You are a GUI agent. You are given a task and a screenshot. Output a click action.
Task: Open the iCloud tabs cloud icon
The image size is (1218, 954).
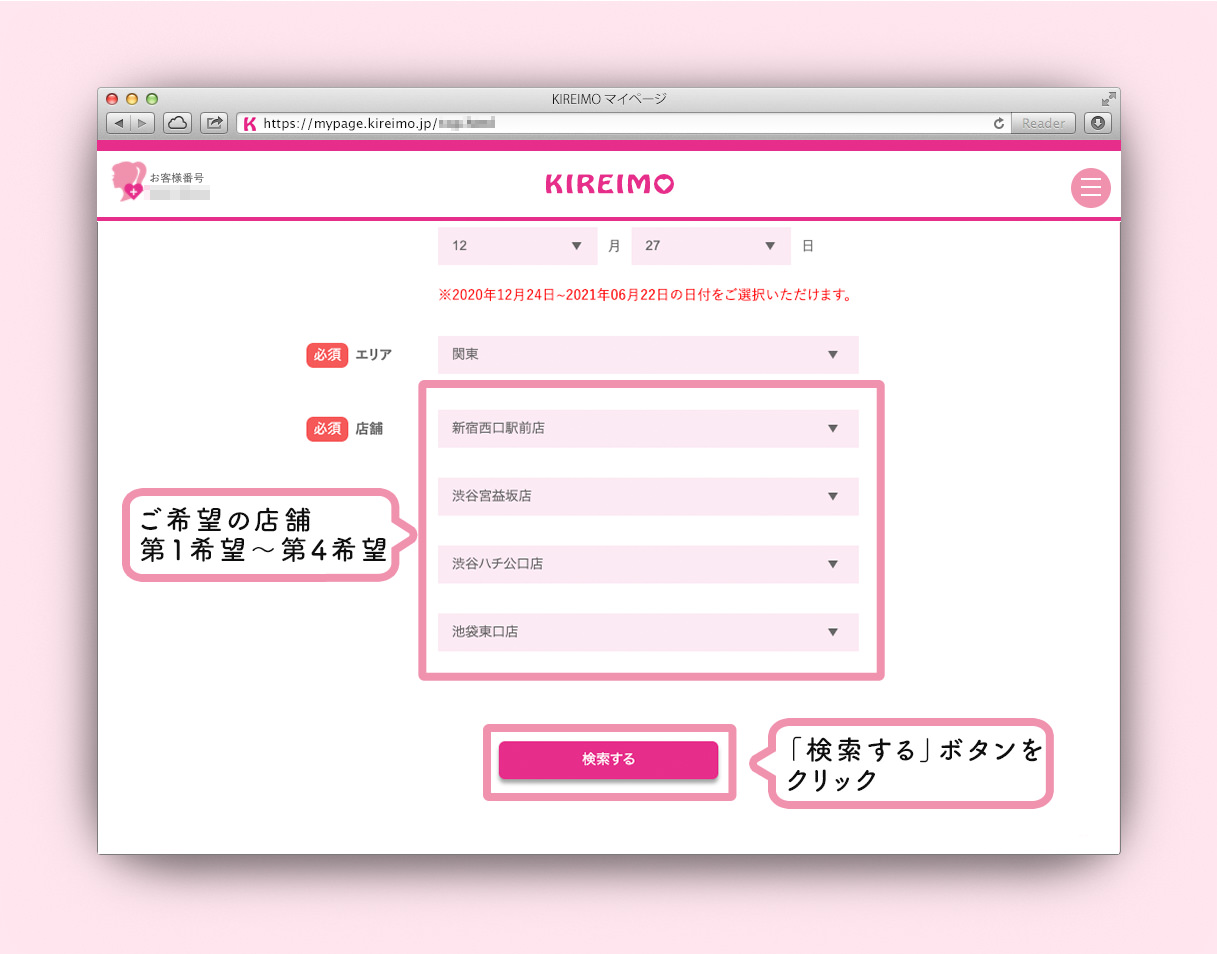click(x=177, y=123)
